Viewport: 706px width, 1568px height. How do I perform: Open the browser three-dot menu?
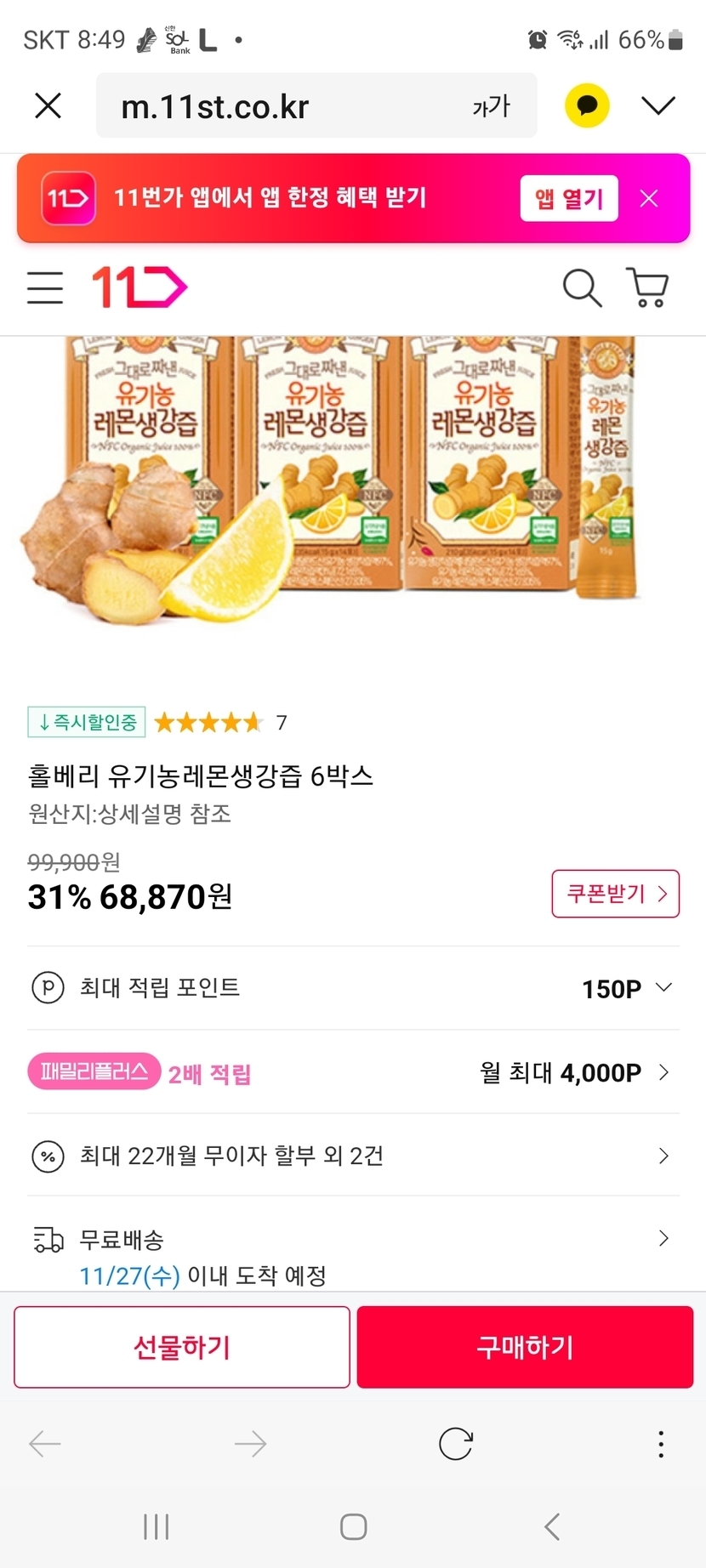[x=661, y=1443]
